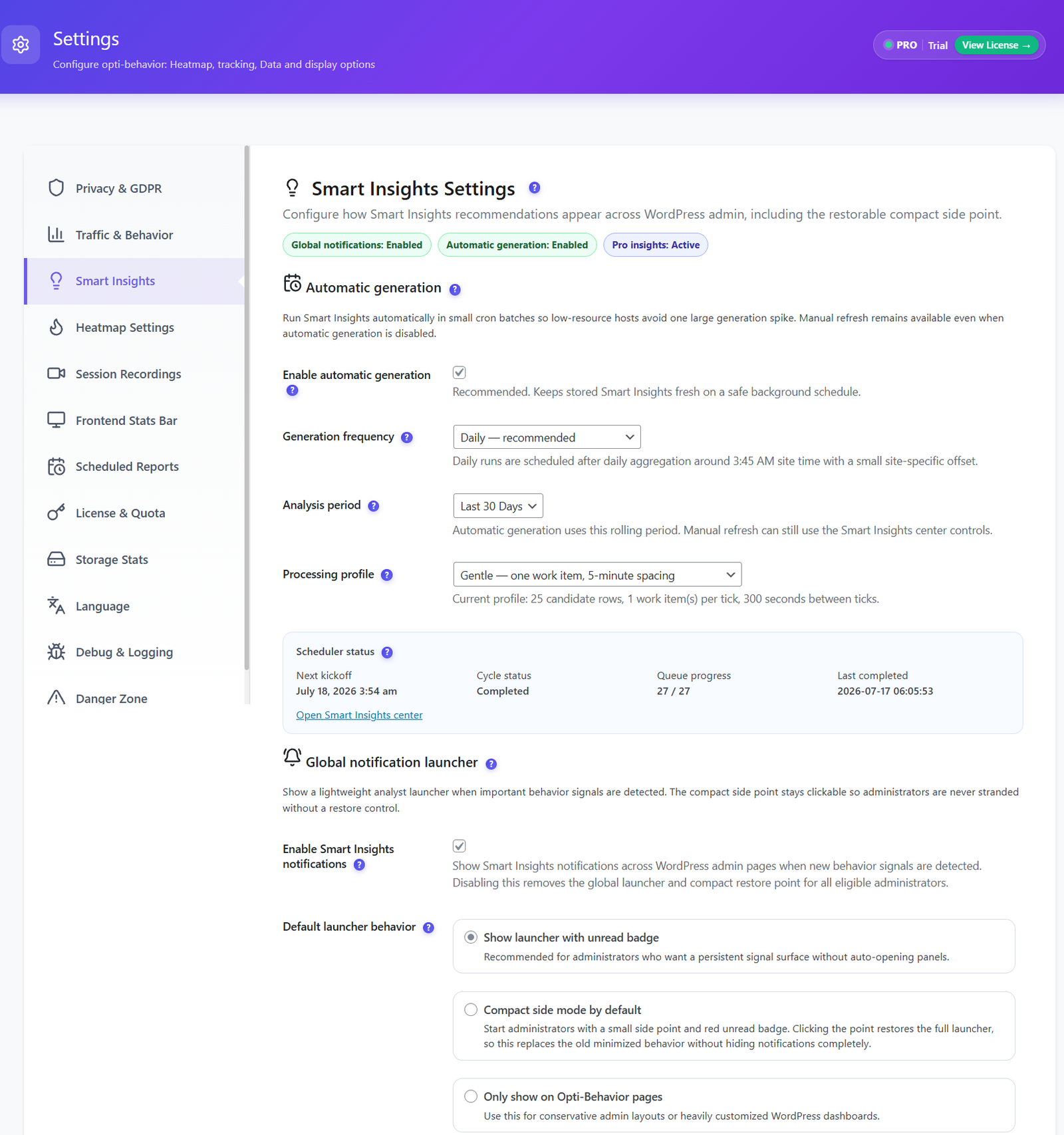
Task: Click help icon beside Analysis period
Action: tap(374, 506)
